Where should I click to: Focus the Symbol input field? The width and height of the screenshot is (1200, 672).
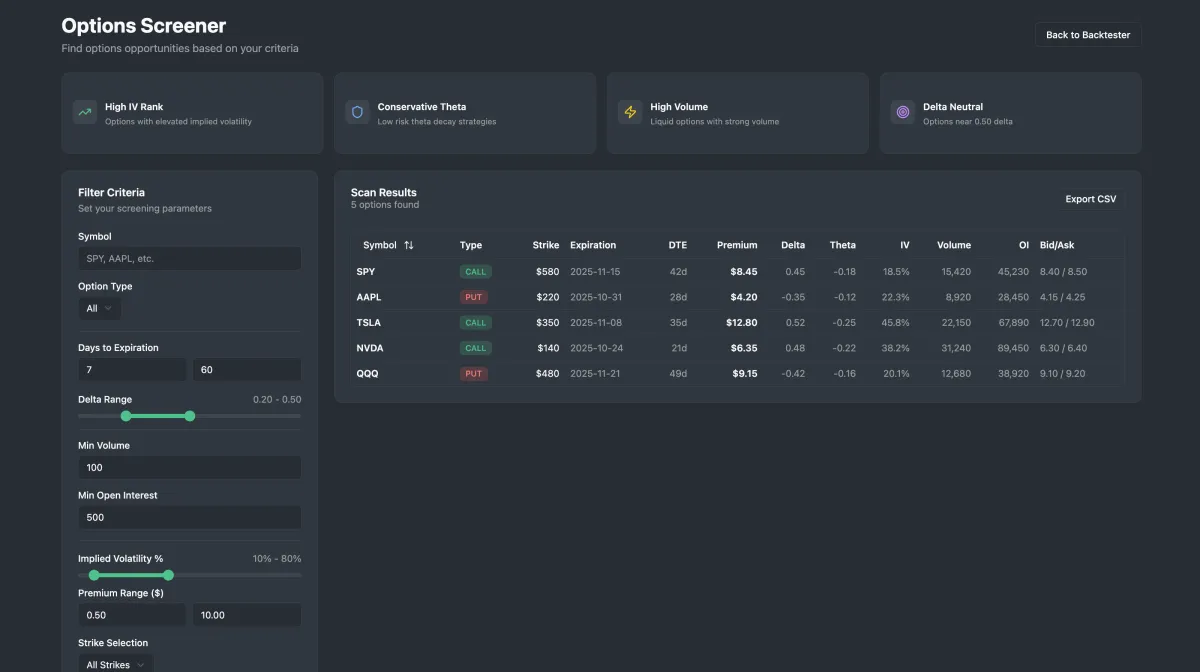click(189, 258)
